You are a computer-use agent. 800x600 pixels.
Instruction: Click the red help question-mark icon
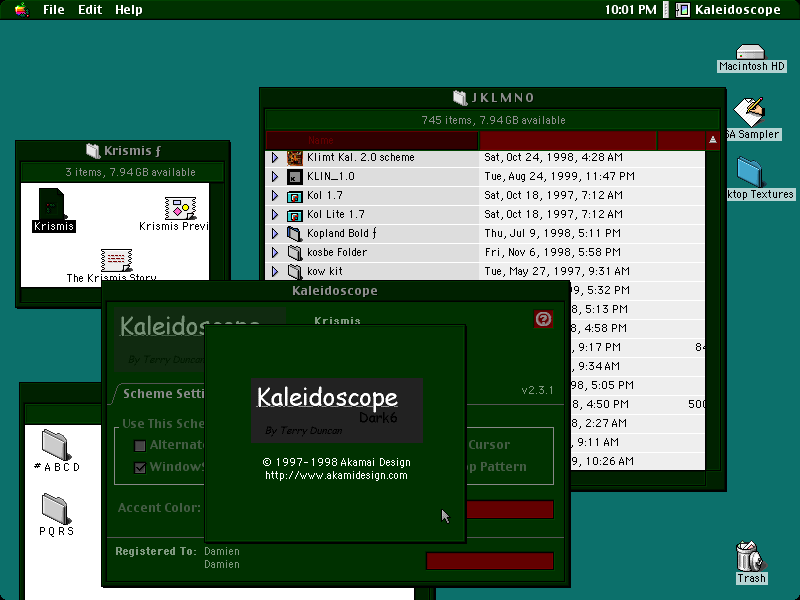coord(543,319)
